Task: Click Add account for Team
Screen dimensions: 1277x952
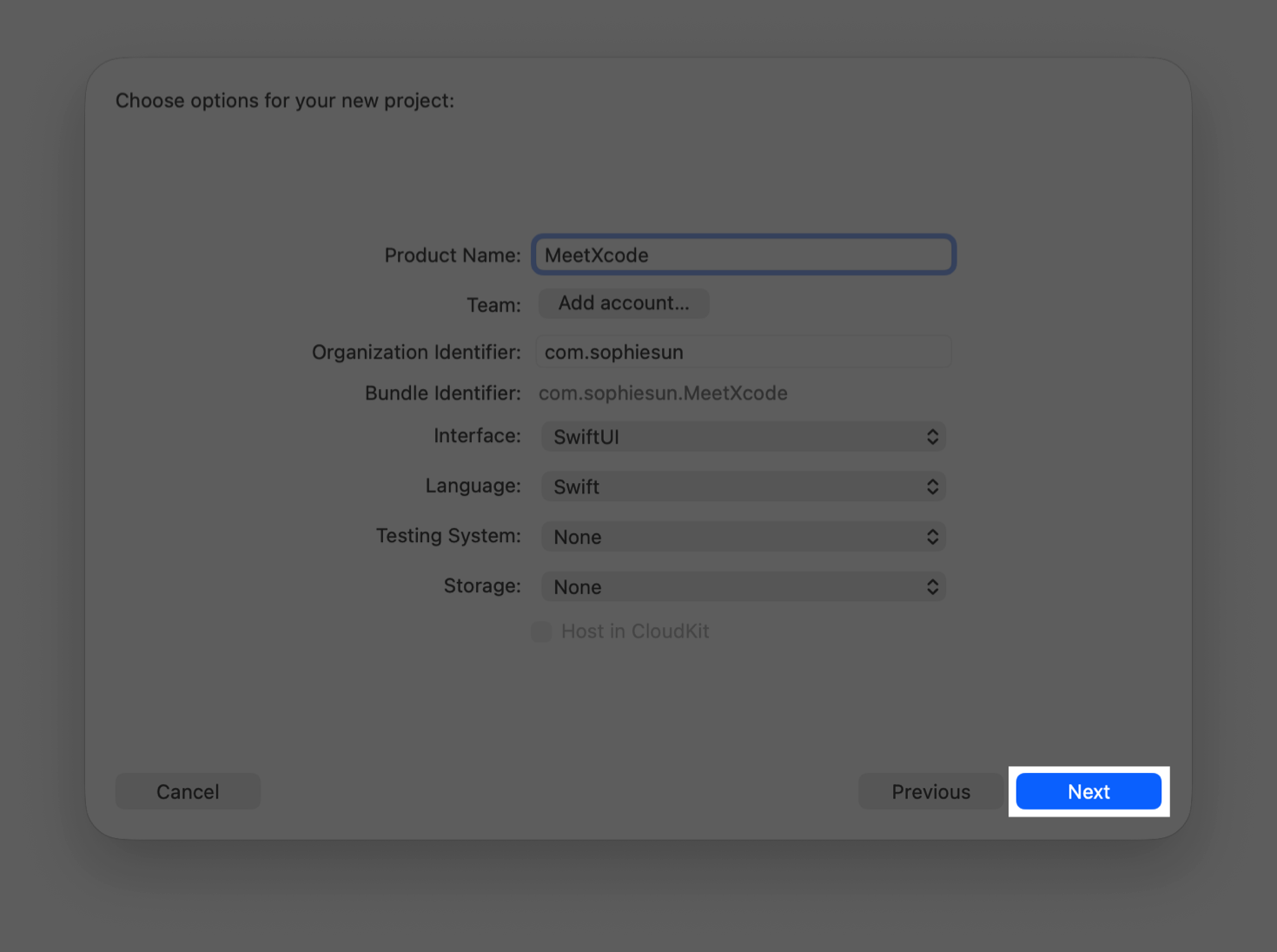Action: pyautogui.click(x=623, y=303)
